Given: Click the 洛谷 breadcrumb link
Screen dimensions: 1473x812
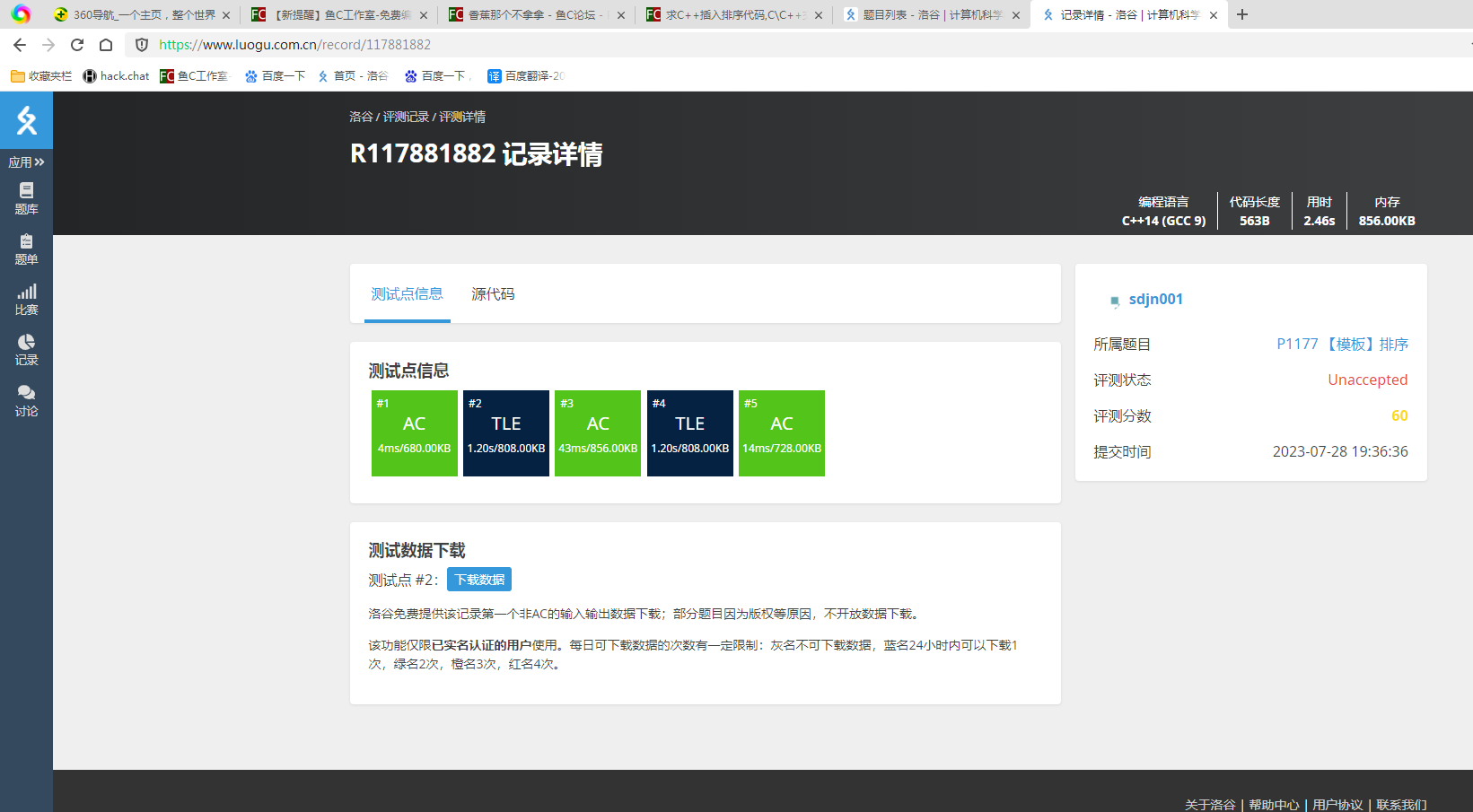Looking at the screenshot, I should click(x=361, y=117).
